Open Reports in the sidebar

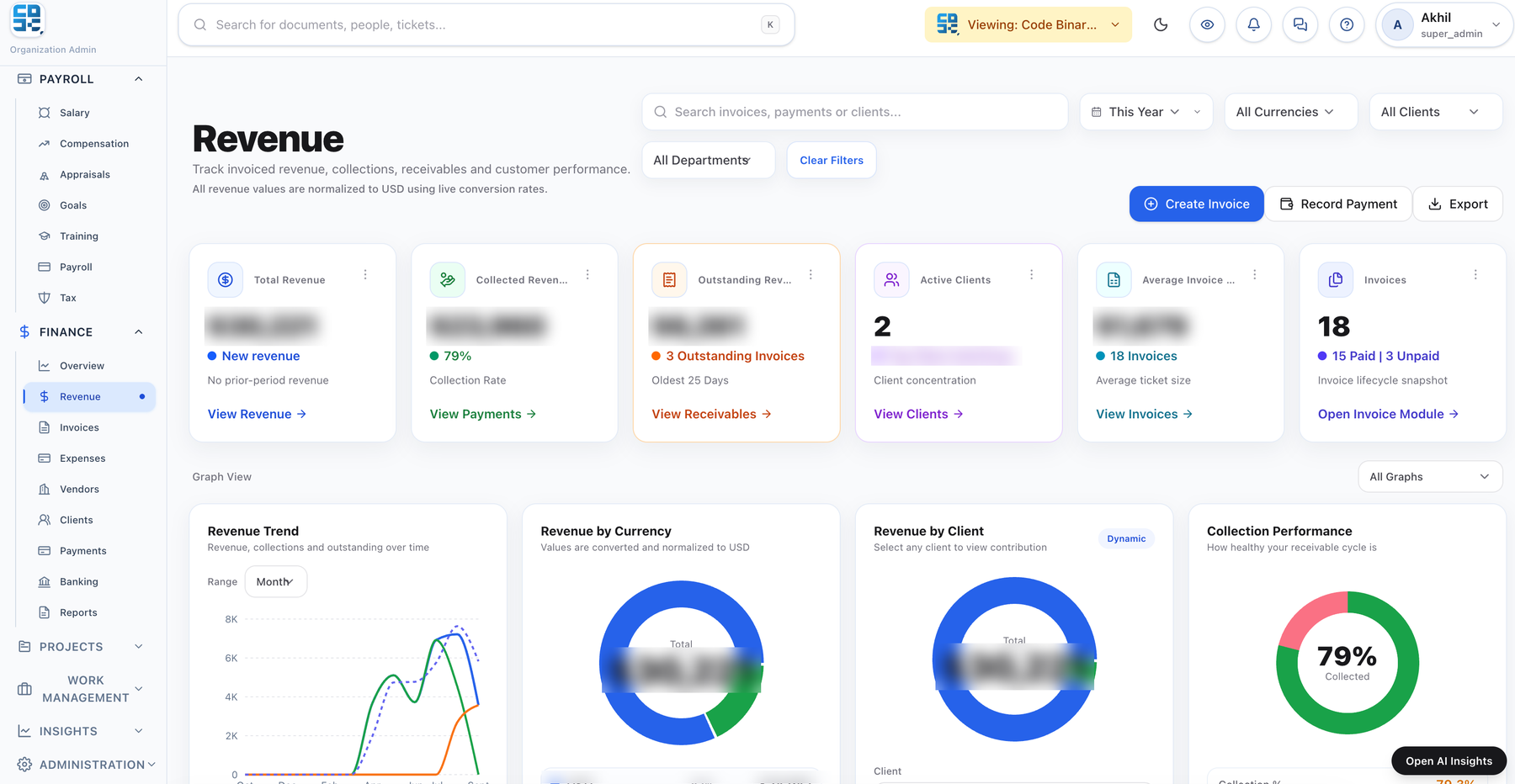pyautogui.click(x=89, y=612)
